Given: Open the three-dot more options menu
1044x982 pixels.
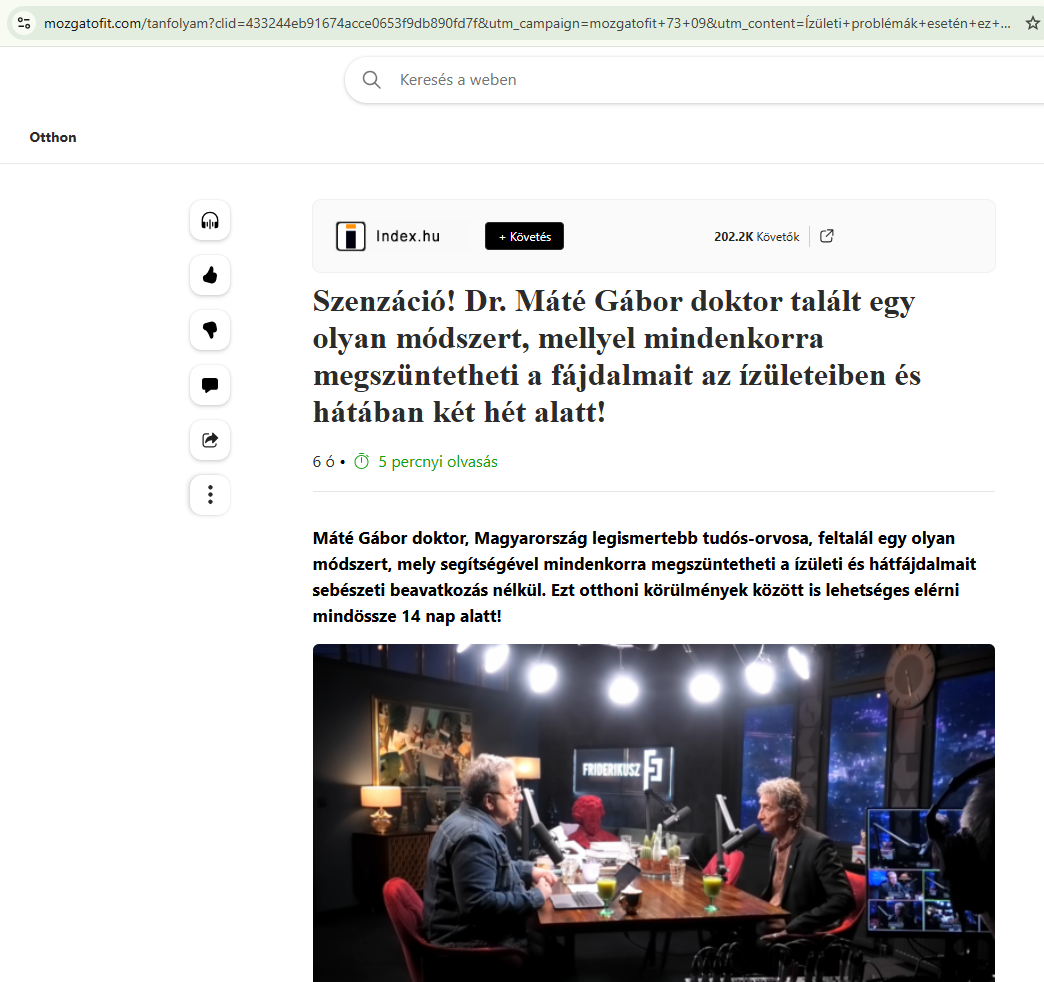Looking at the screenshot, I should pyautogui.click(x=210, y=495).
